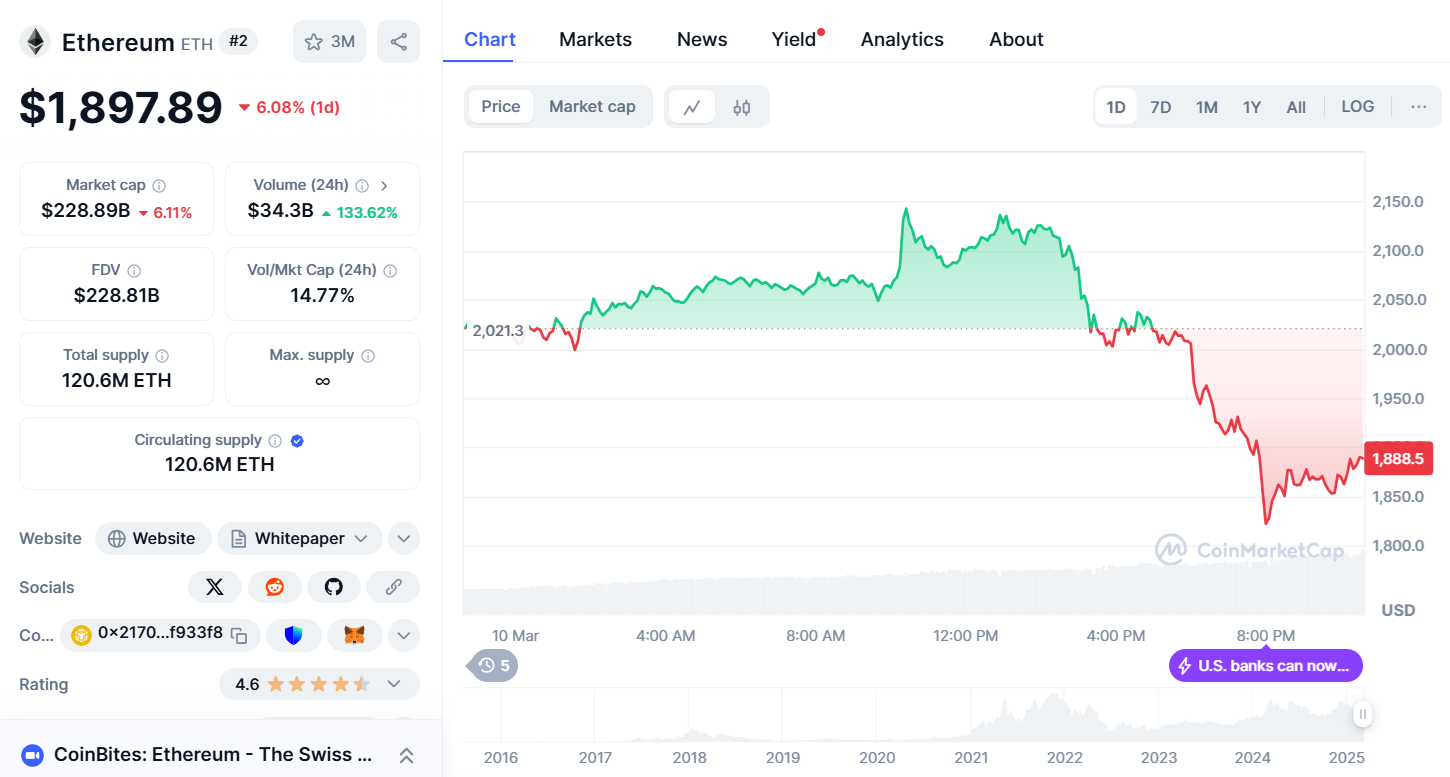Open FDV info icon

pos(134,270)
